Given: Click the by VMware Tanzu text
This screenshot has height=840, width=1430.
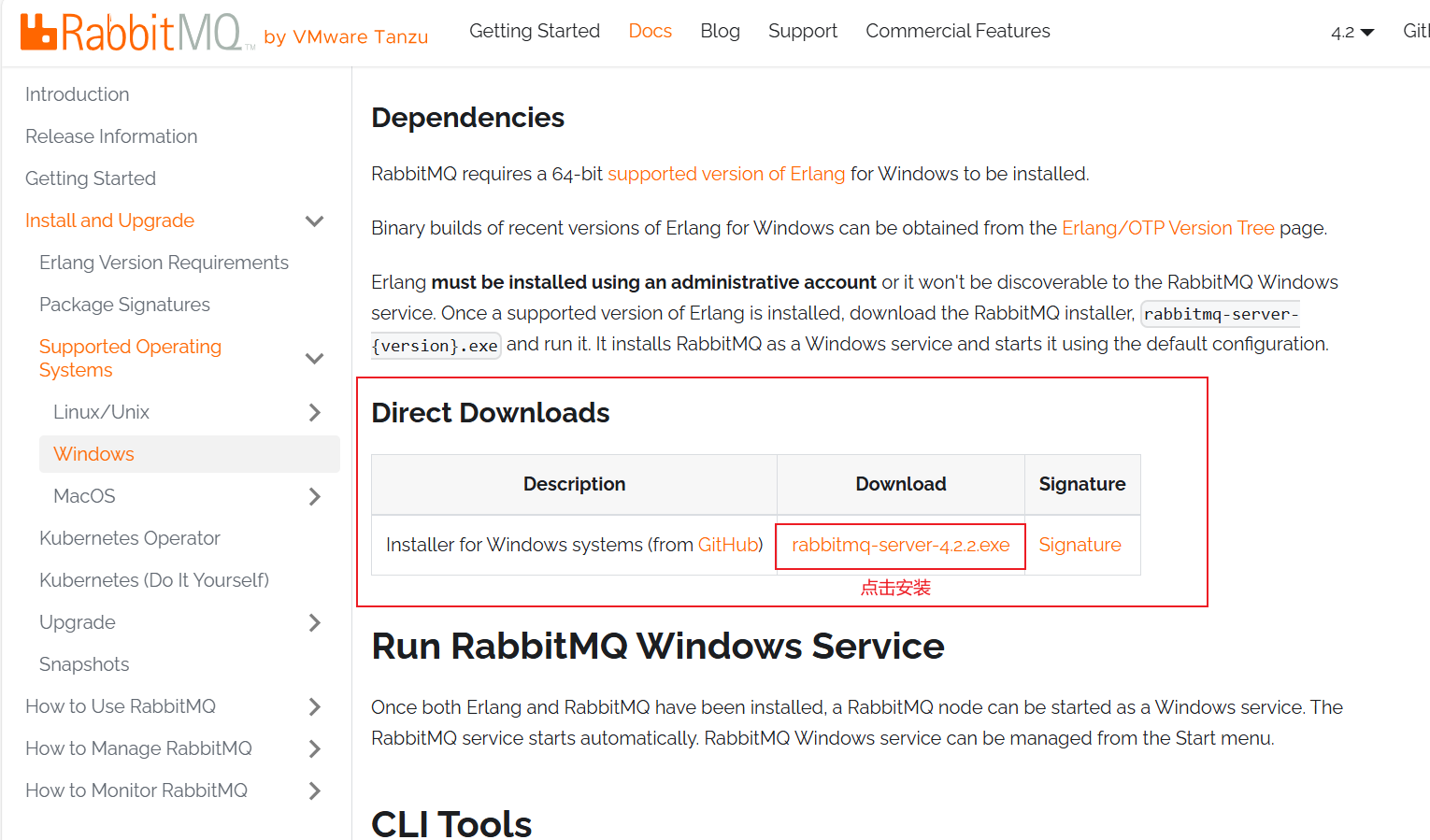Looking at the screenshot, I should point(346,37).
